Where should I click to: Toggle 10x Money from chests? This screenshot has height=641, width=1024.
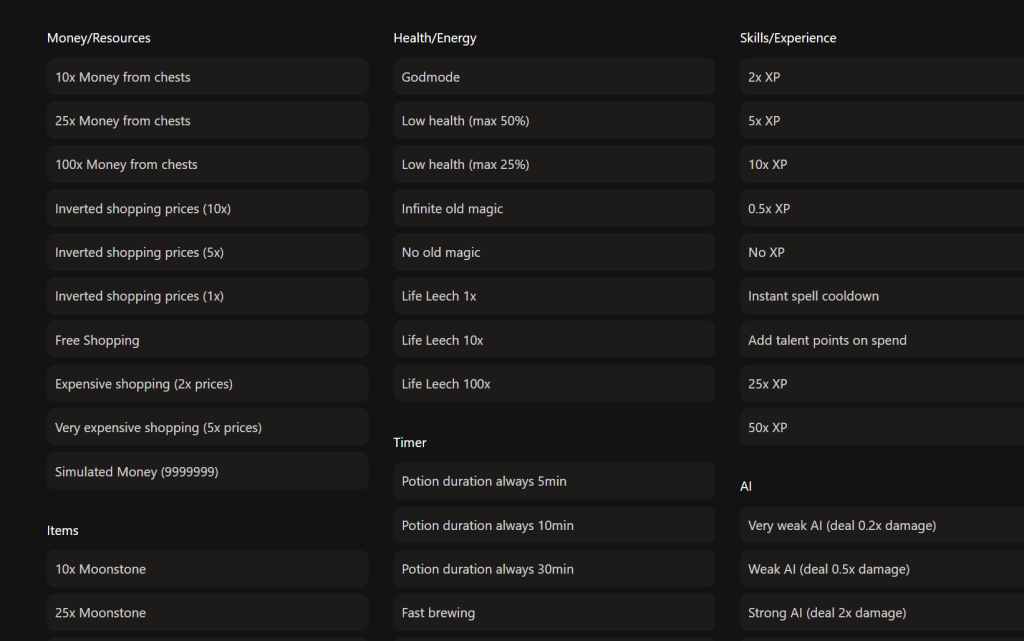tap(207, 77)
